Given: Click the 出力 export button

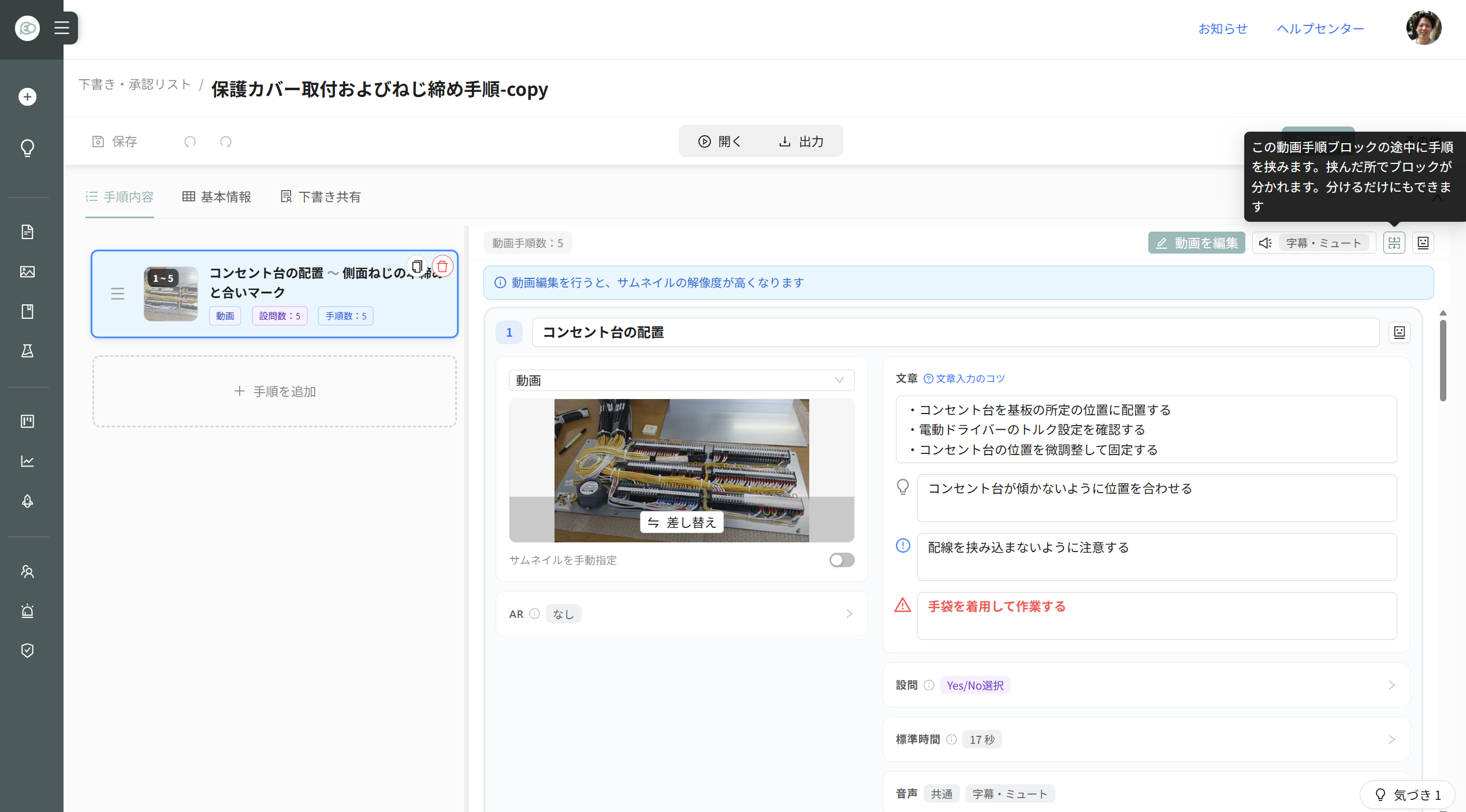Looking at the screenshot, I should tap(801, 141).
